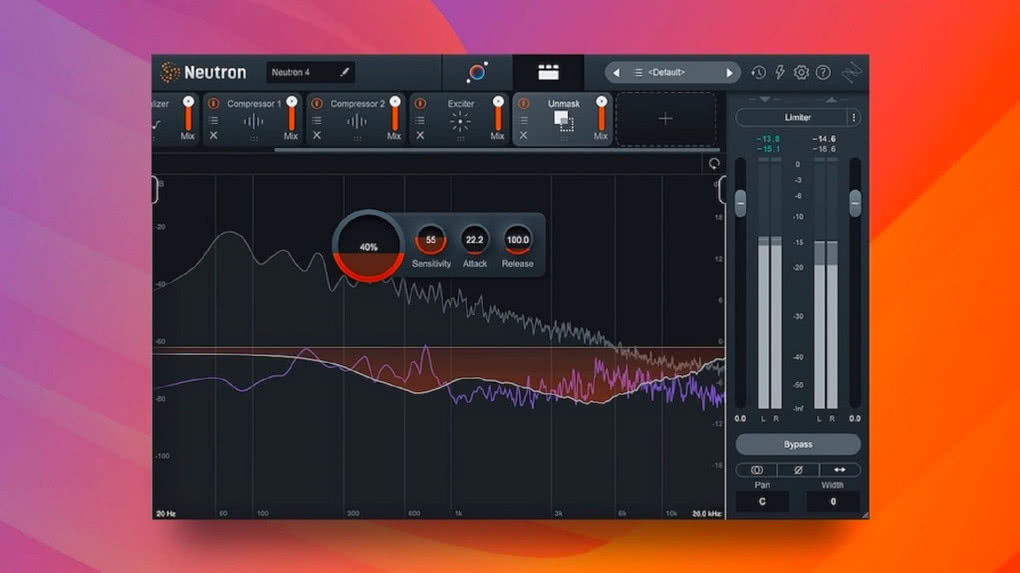Click the Attack knob showing 22.2
This screenshot has height=573, width=1020.
pyautogui.click(x=474, y=240)
